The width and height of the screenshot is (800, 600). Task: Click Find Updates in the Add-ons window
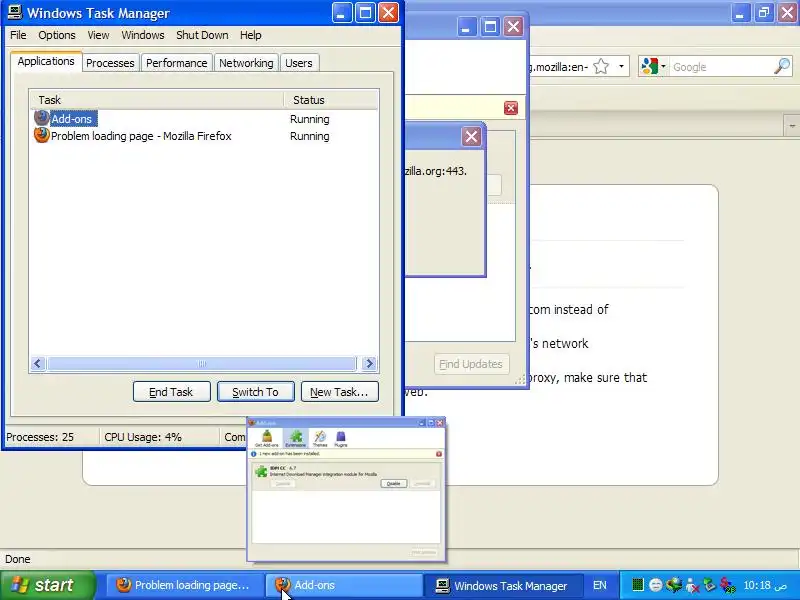point(471,364)
